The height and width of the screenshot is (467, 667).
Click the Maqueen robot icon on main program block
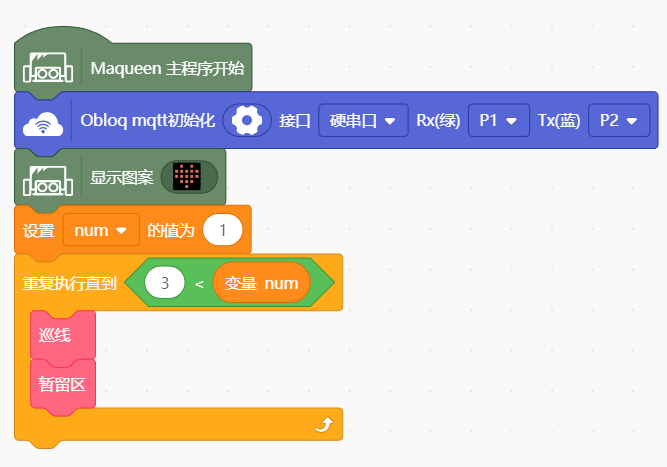(x=48, y=68)
